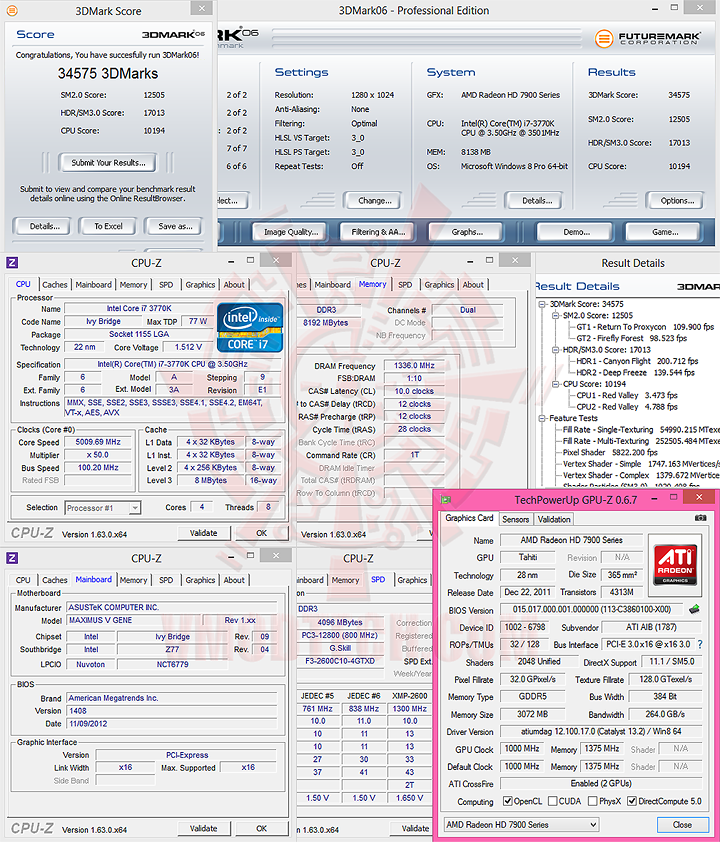Select Validation tab in GPU-Z
The width and height of the screenshot is (720, 842).
click(x=554, y=519)
